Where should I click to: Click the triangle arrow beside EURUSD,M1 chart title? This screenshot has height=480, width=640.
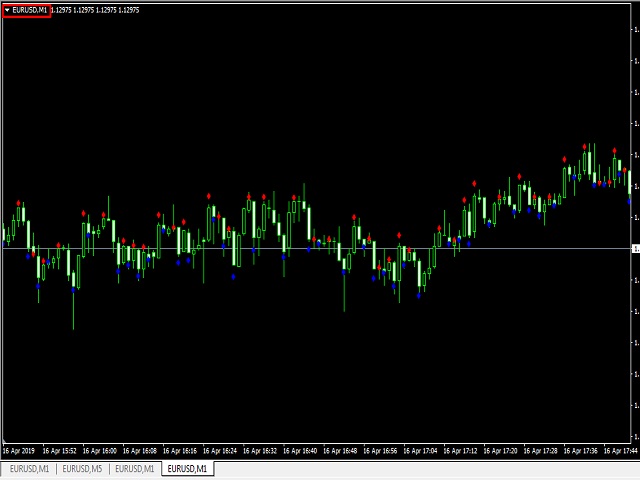pos(7,10)
